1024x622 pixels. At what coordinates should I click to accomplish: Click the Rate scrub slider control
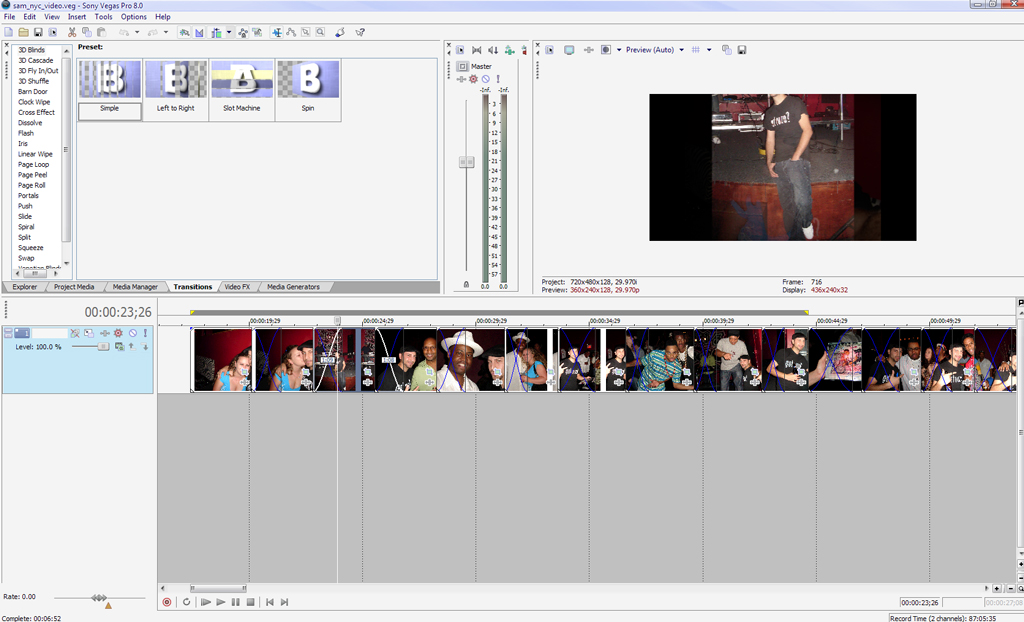pyautogui.click(x=99, y=598)
